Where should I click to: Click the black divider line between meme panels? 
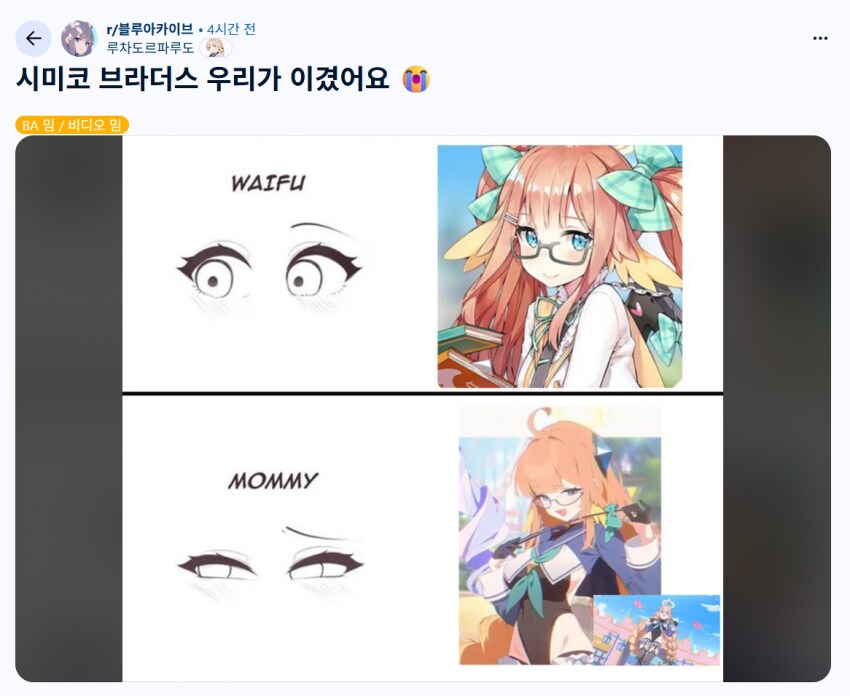(x=423, y=392)
